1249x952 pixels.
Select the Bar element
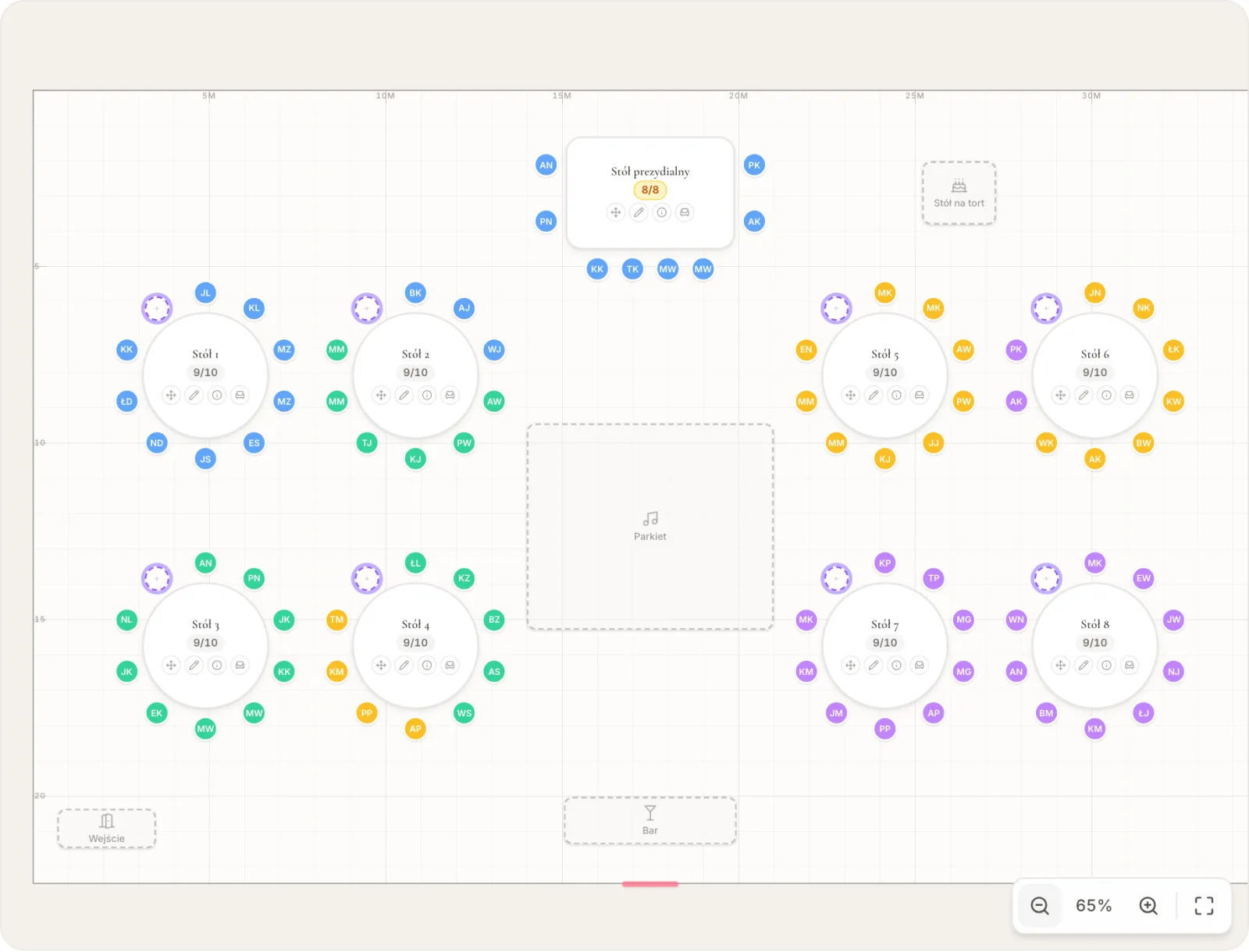pos(650,820)
